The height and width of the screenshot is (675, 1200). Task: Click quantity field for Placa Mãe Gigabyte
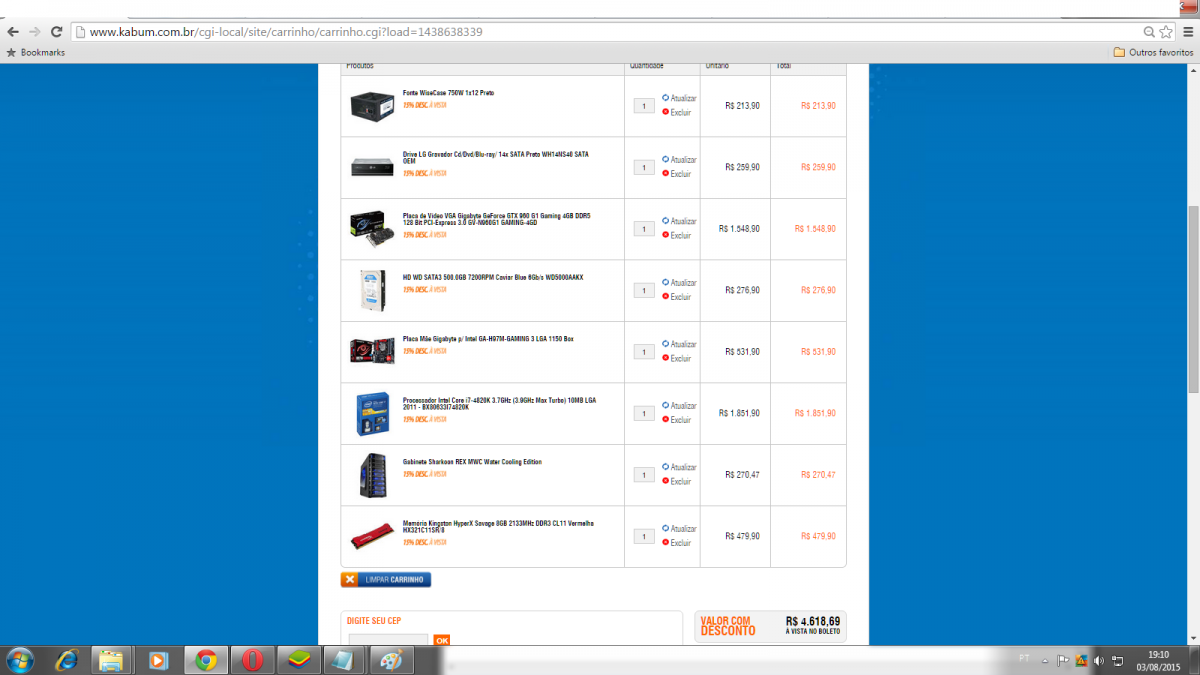(644, 352)
